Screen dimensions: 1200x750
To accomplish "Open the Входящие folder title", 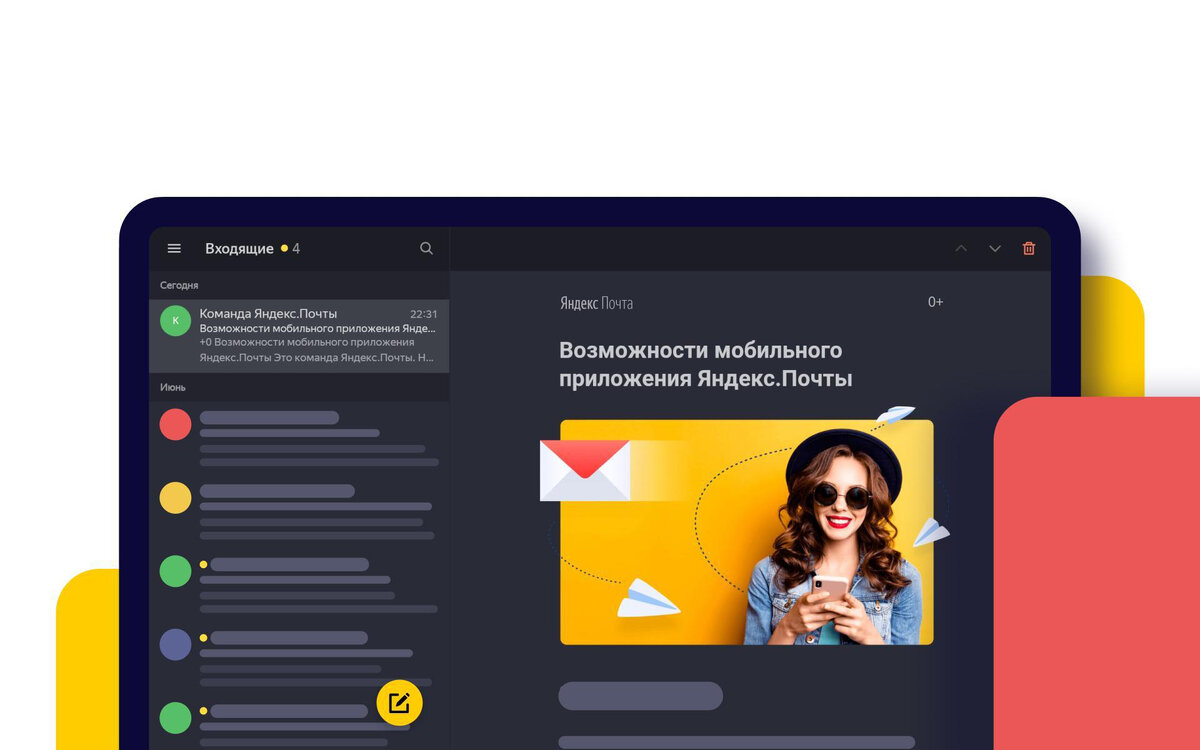I will coord(239,249).
